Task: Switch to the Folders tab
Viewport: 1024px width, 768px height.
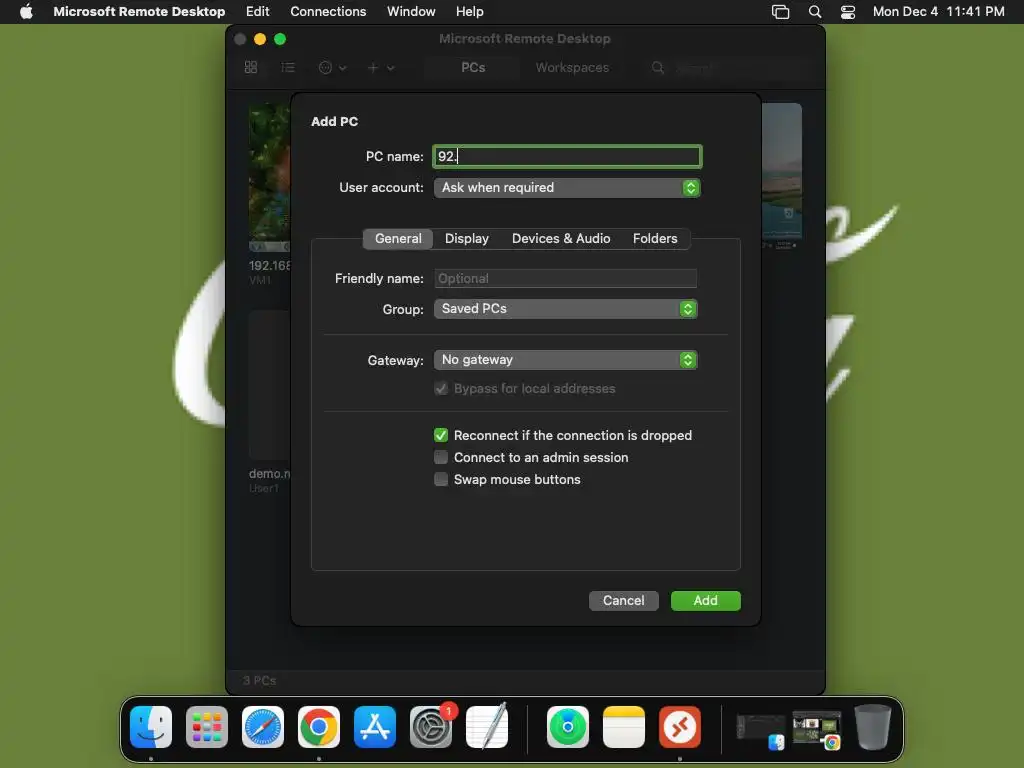Action: pos(655,238)
